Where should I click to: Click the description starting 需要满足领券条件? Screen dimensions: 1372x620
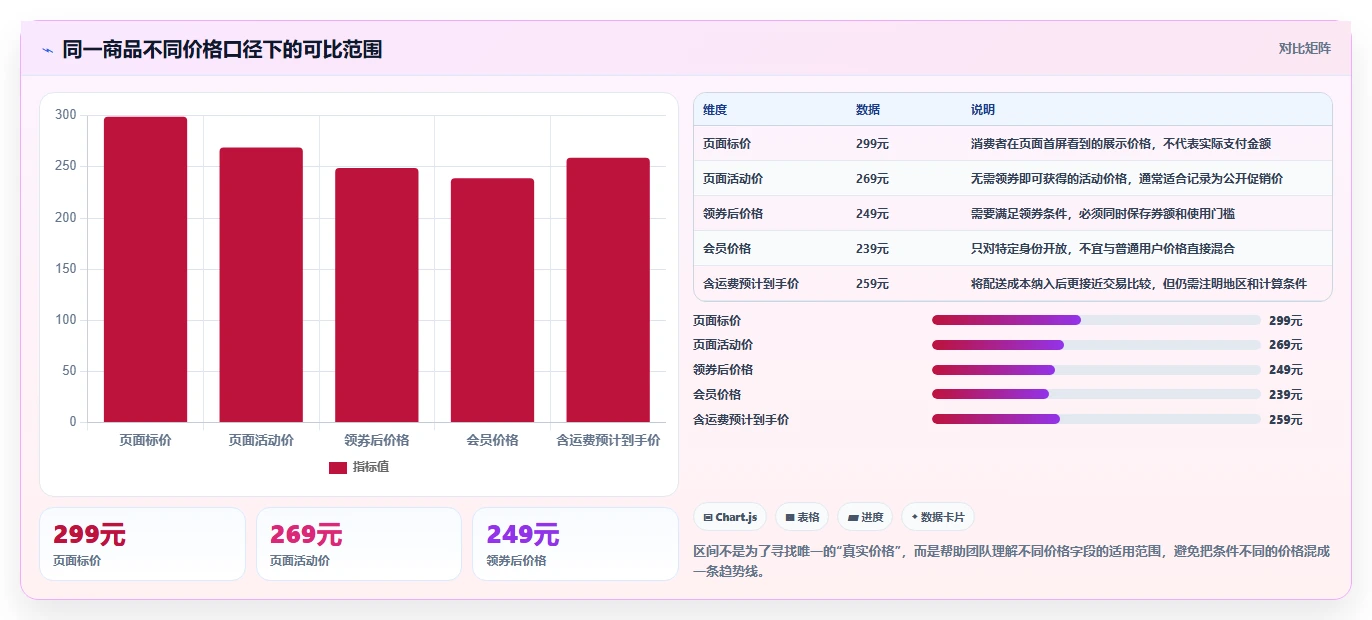coord(1103,214)
